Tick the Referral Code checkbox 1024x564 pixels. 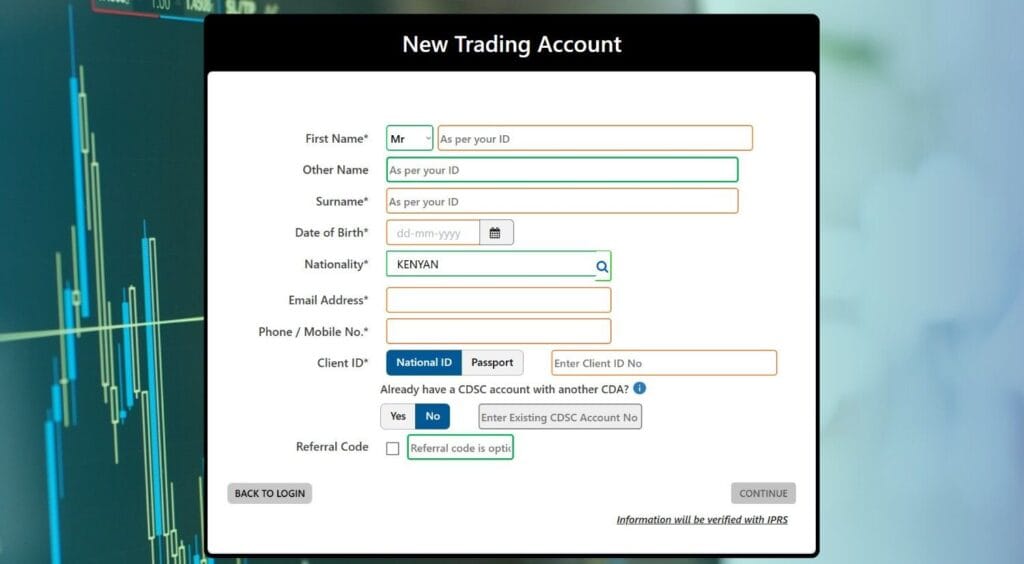[393, 448]
